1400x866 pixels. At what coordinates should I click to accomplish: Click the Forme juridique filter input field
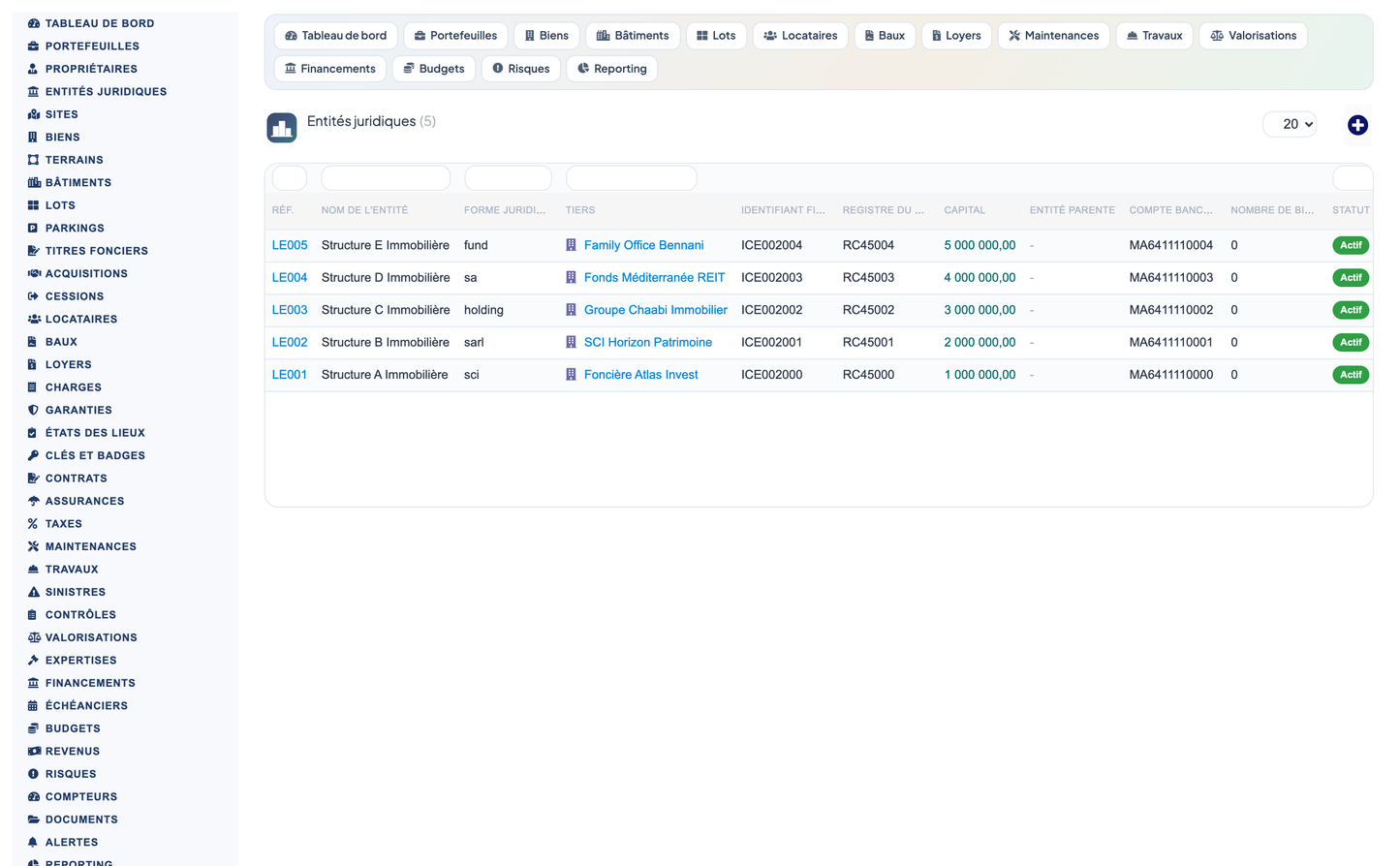point(508,178)
